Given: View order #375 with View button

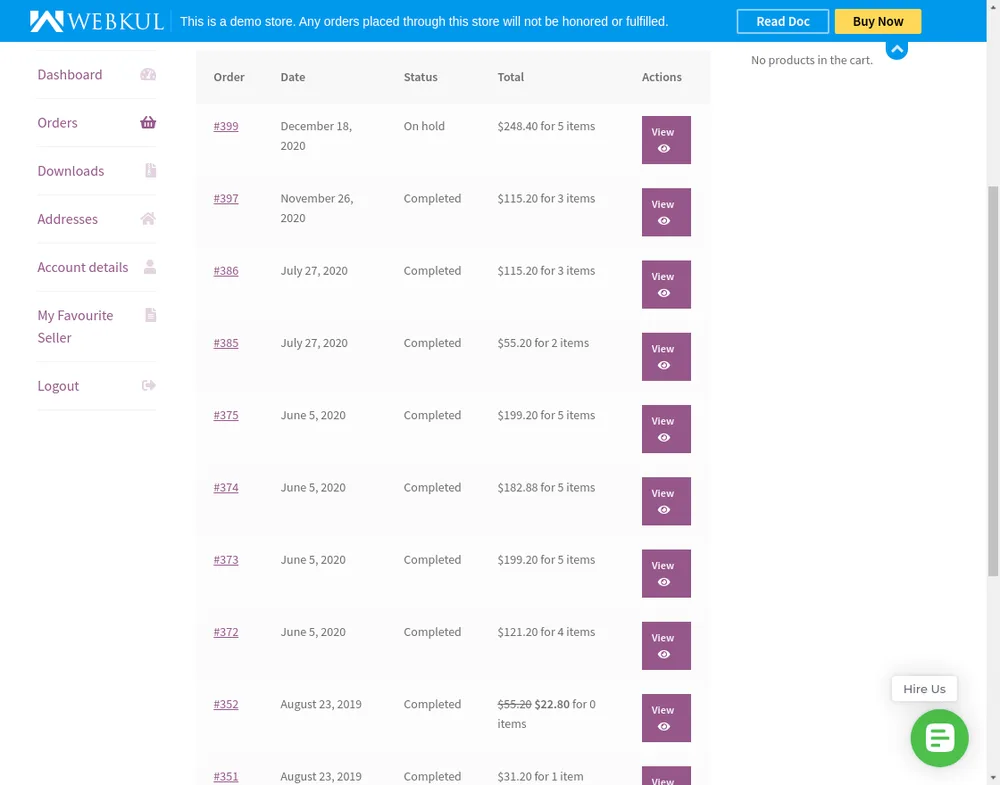Looking at the screenshot, I should (666, 429).
